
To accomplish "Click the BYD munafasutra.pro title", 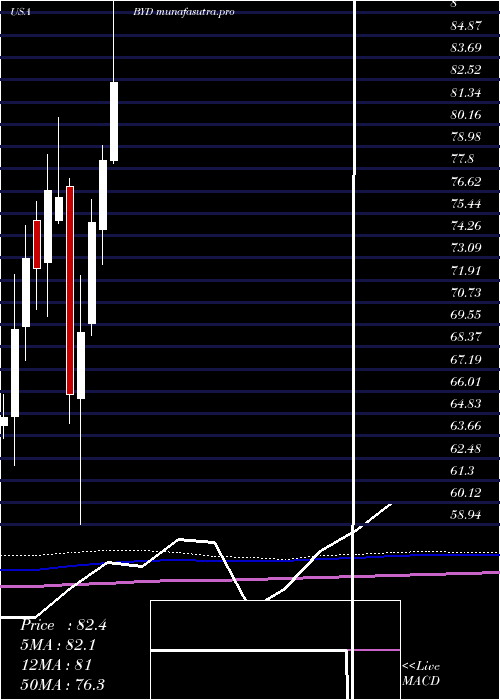I will (183, 12).
